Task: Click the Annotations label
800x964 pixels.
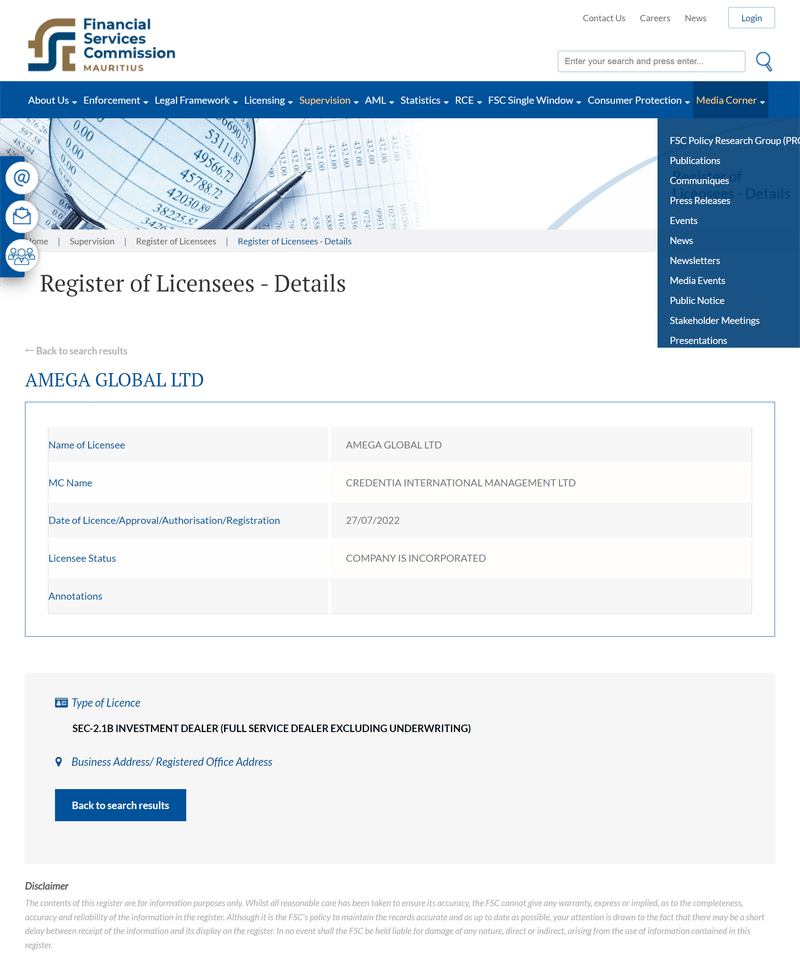Action: (x=76, y=596)
